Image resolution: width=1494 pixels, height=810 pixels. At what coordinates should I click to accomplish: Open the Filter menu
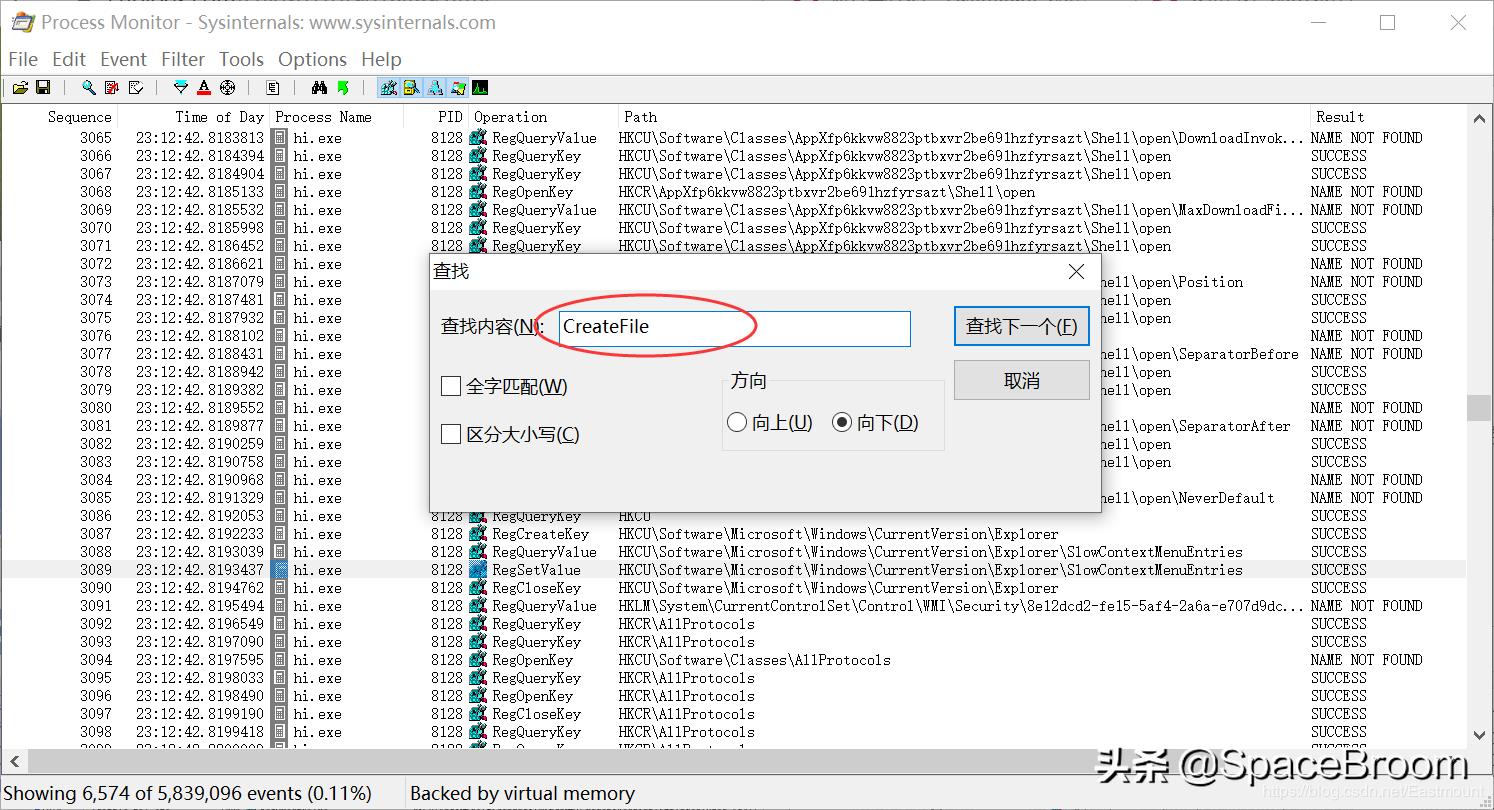[x=183, y=59]
